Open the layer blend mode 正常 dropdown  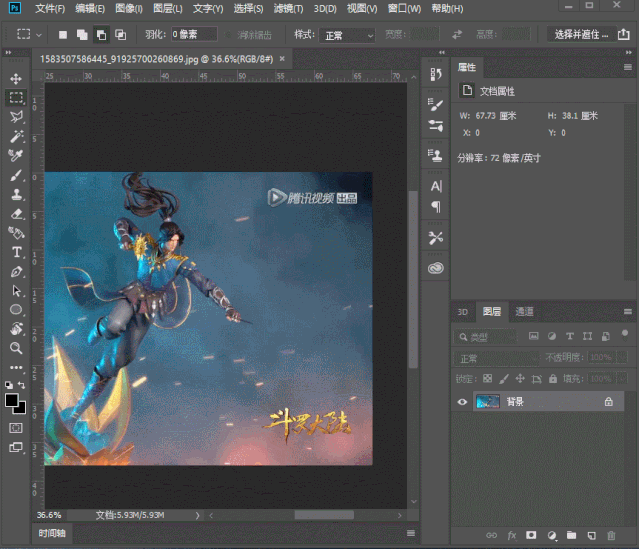click(x=496, y=359)
